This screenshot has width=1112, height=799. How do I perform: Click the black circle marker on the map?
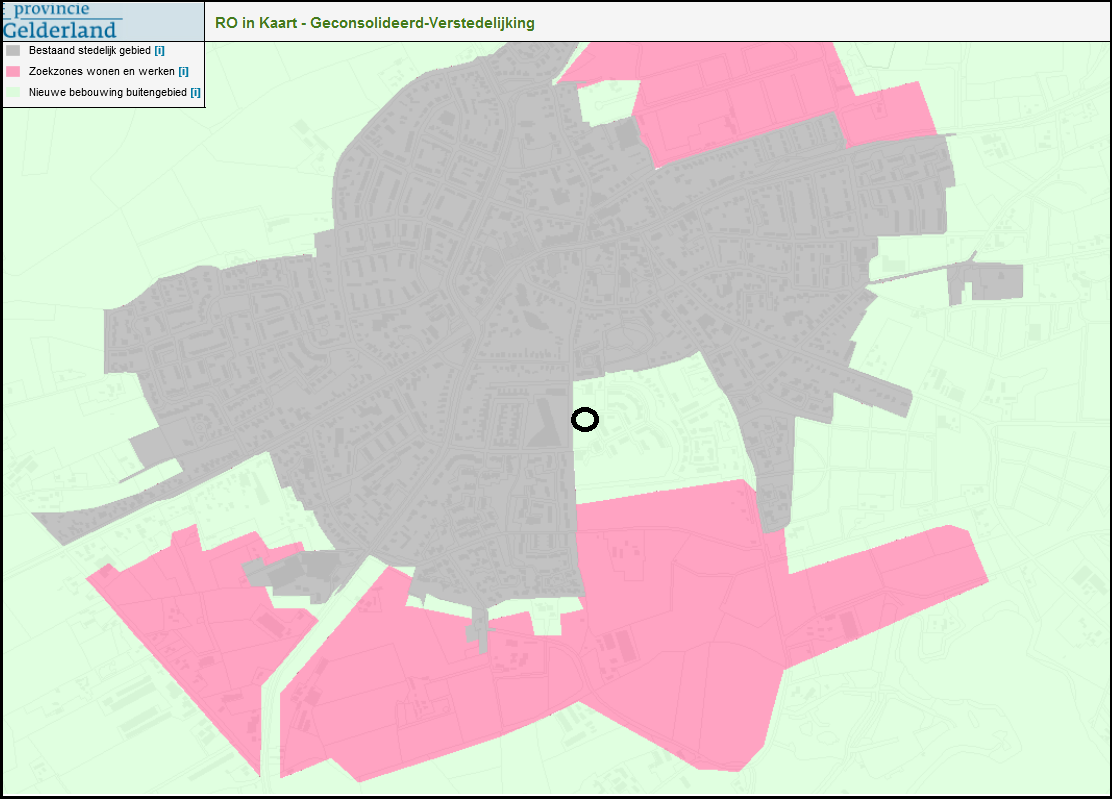tap(585, 420)
